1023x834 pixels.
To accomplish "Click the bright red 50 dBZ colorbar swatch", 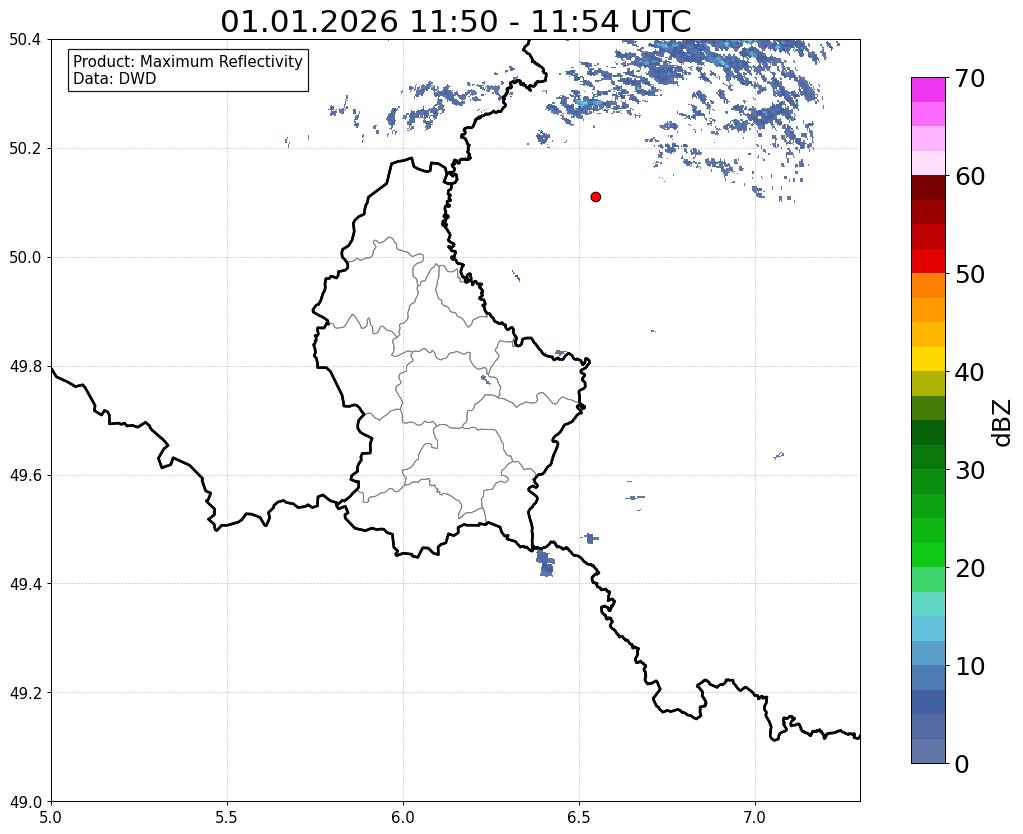I will tap(928, 261).
